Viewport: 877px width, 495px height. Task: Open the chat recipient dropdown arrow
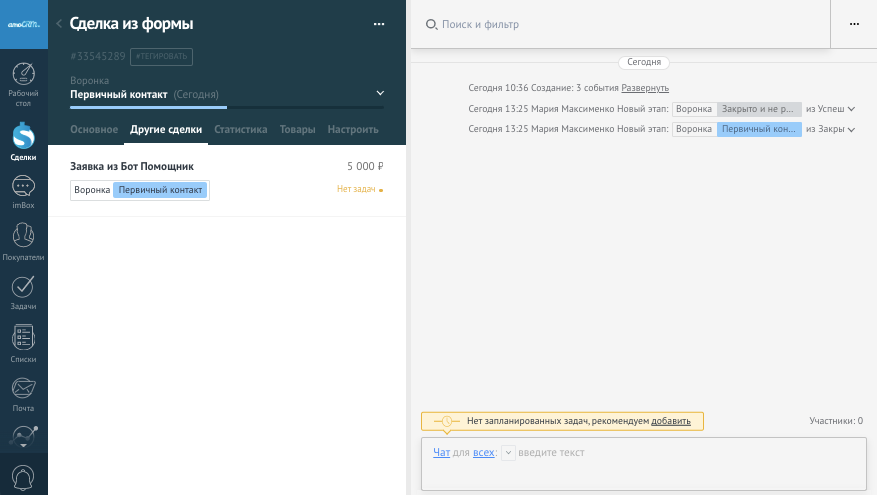(508, 453)
